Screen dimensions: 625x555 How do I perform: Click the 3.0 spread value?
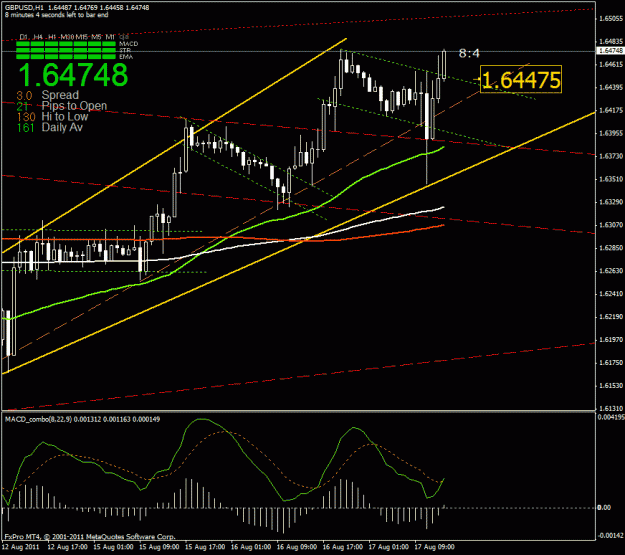pyautogui.click(x=24, y=95)
